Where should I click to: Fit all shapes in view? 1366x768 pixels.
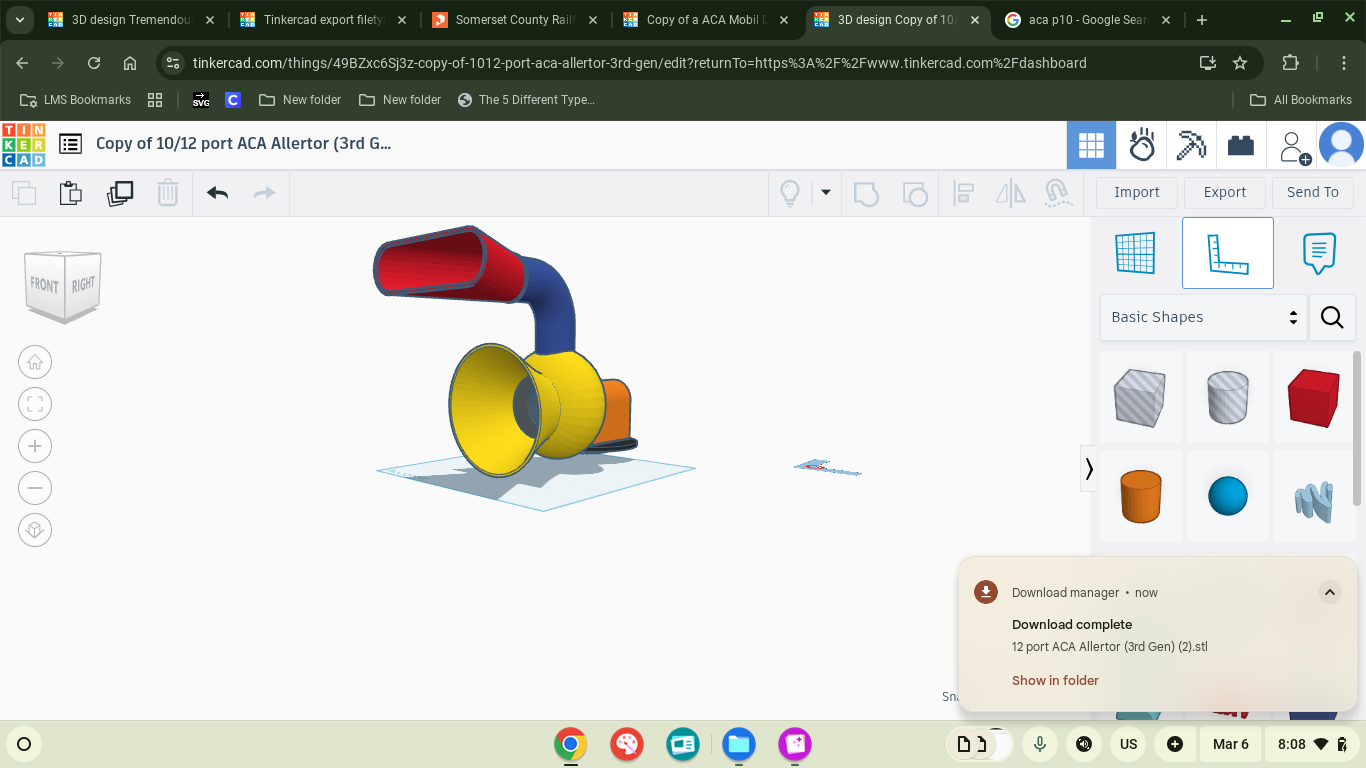tap(35, 404)
